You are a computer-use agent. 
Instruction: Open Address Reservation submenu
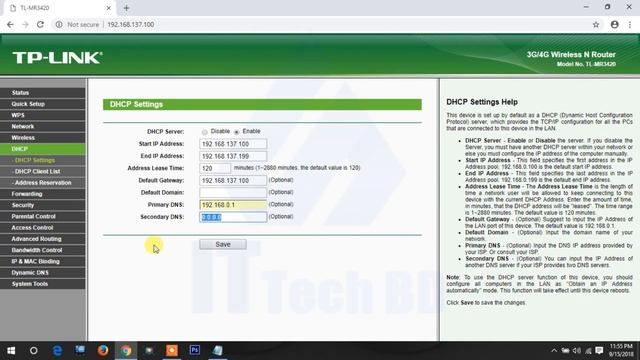(43, 182)
